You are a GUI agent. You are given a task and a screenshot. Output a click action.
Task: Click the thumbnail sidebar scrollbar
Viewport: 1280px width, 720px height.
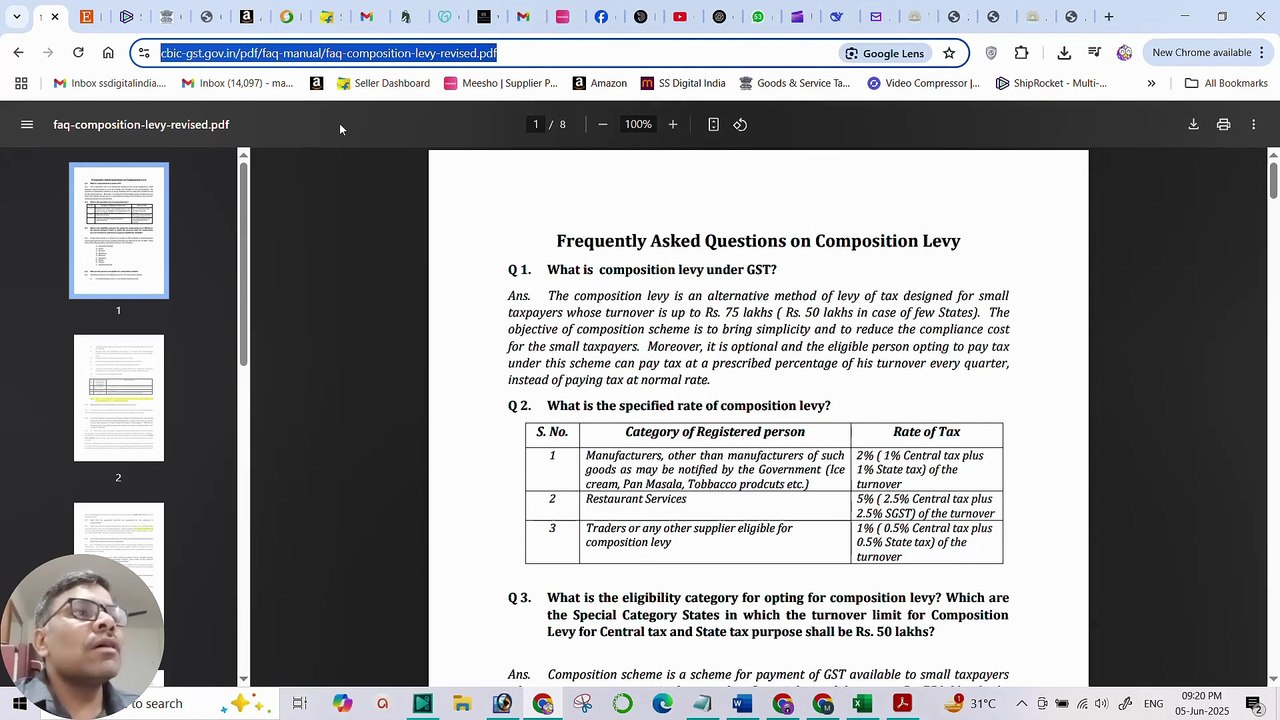pyautogui.click(x=243, y=265)
